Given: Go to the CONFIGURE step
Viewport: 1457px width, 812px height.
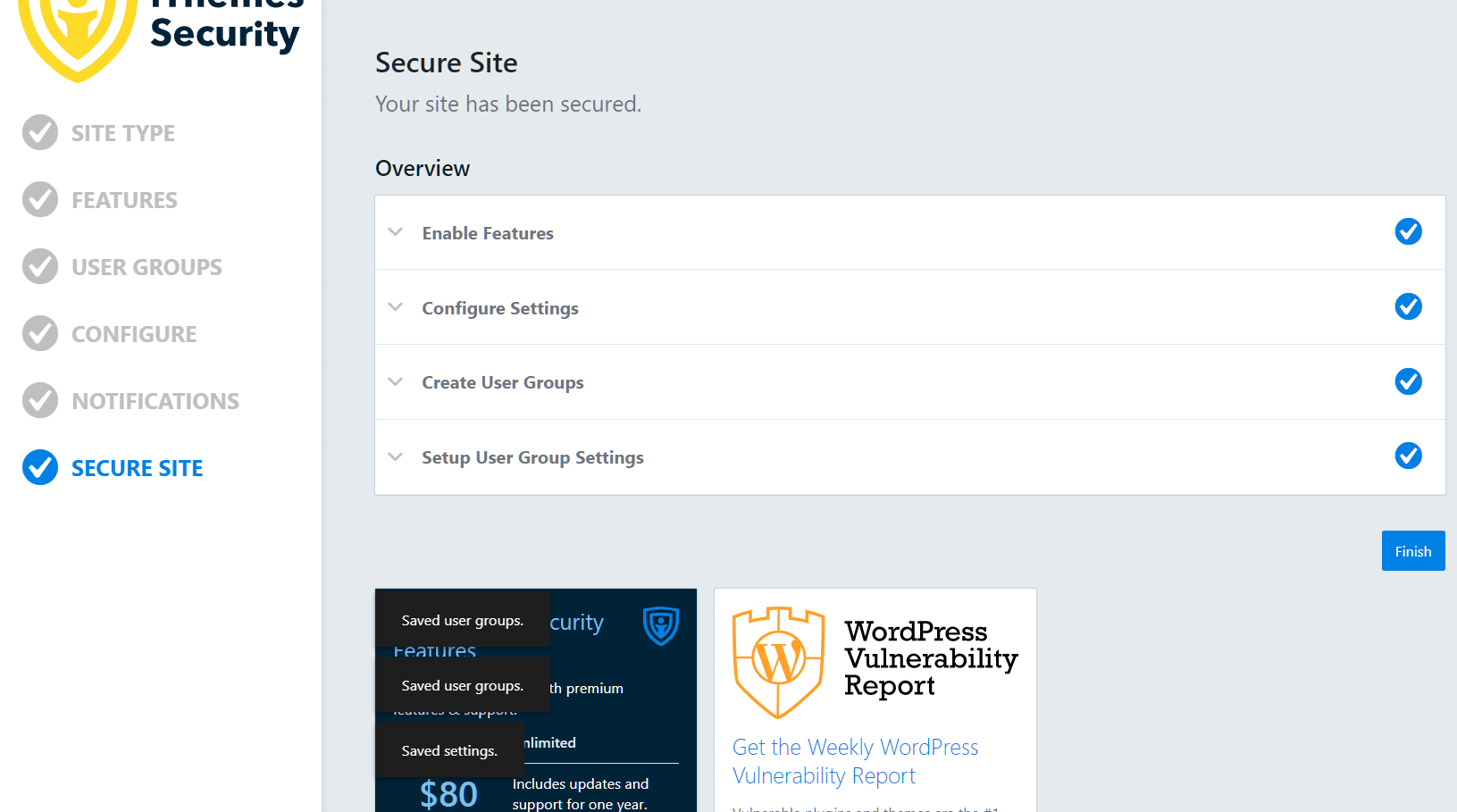Looking at the screenshot, I should [134, 334].
